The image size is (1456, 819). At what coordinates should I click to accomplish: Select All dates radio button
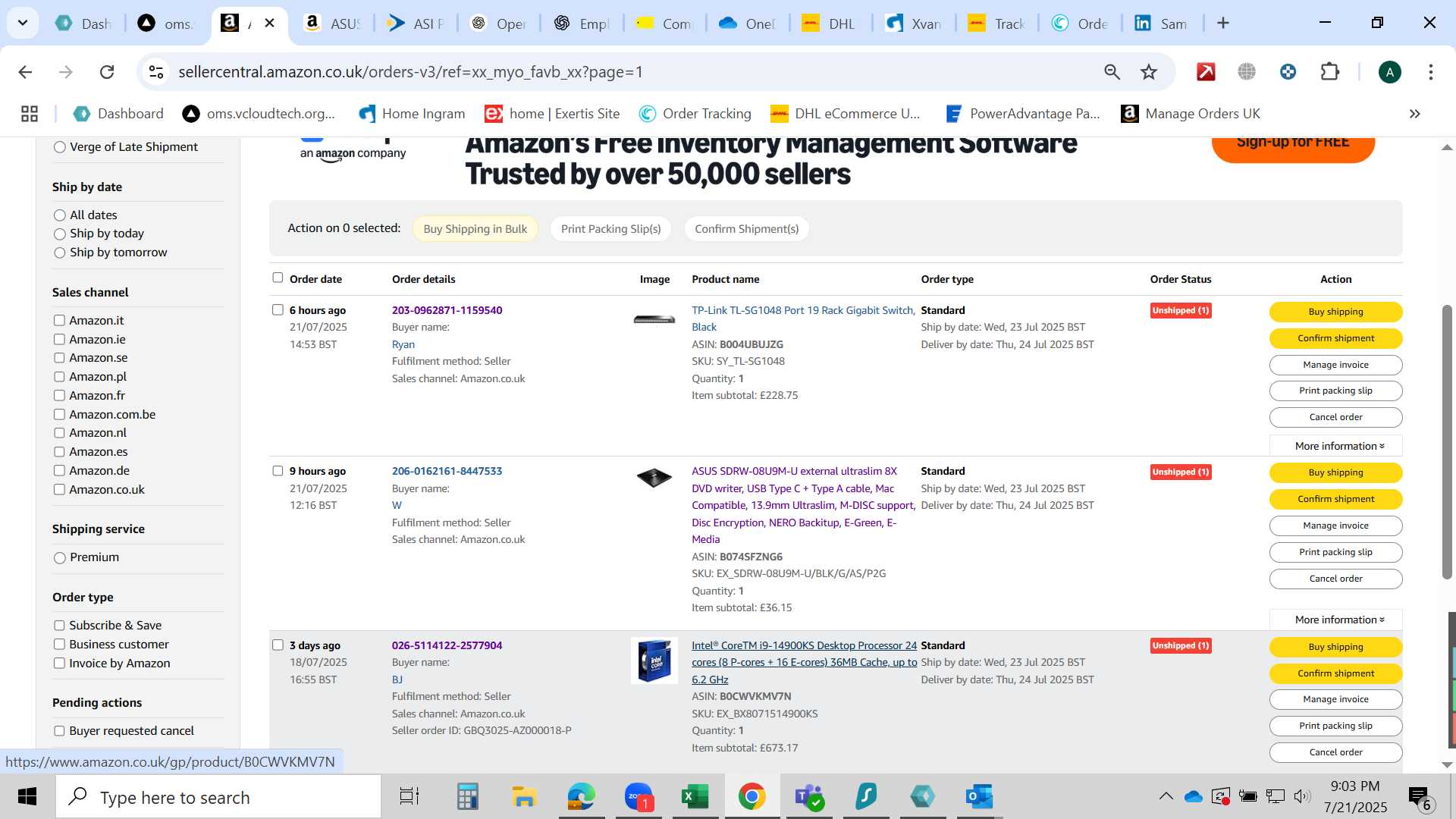pyautogui.click(x=60, y=215)
